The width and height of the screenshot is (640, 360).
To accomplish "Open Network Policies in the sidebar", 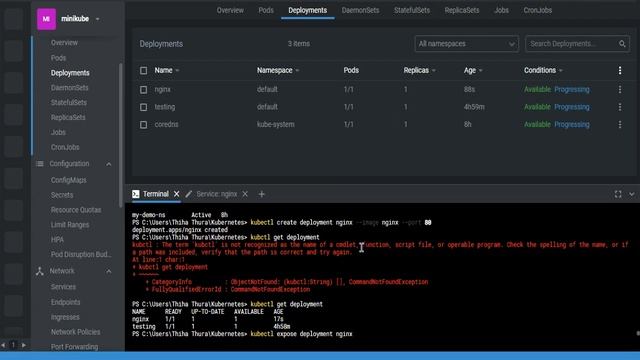I will click(x=76, y=332).
